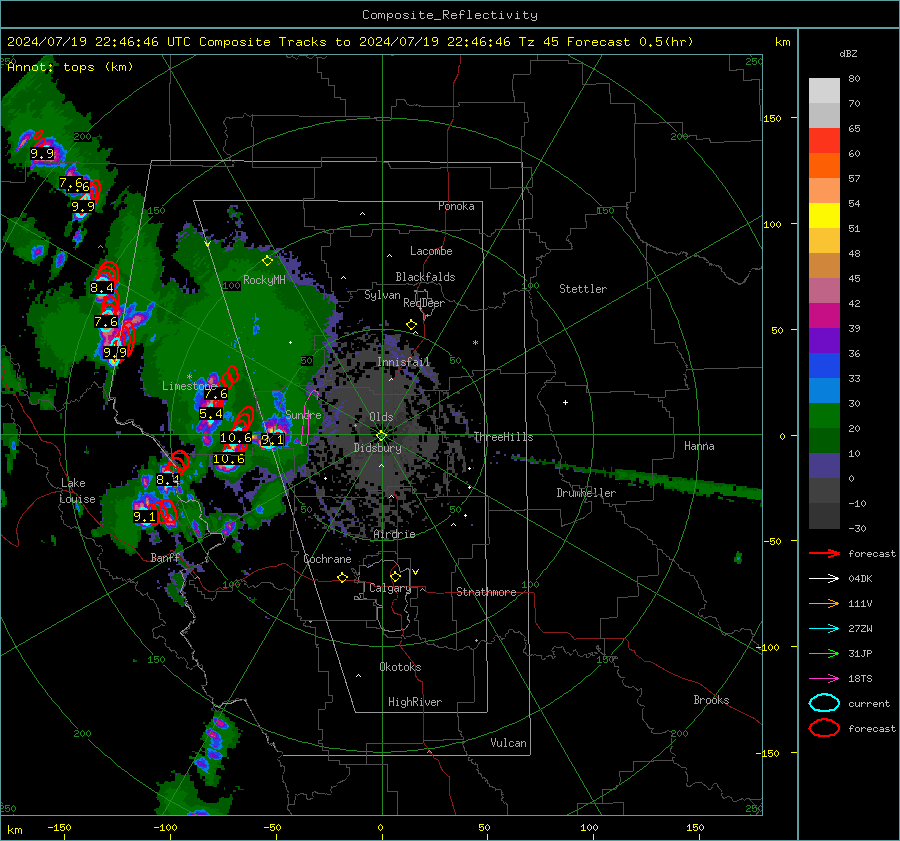
Task: Click the Olds city label
Action: (381, 417)
